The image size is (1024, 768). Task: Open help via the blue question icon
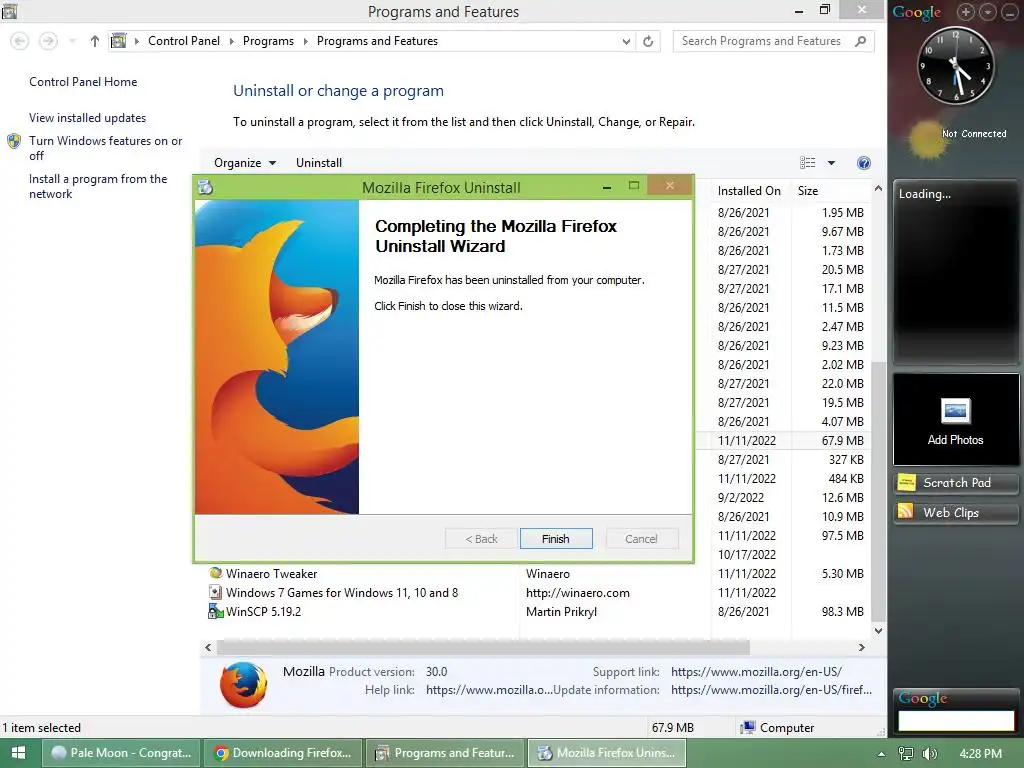click(x=863, y=163)
